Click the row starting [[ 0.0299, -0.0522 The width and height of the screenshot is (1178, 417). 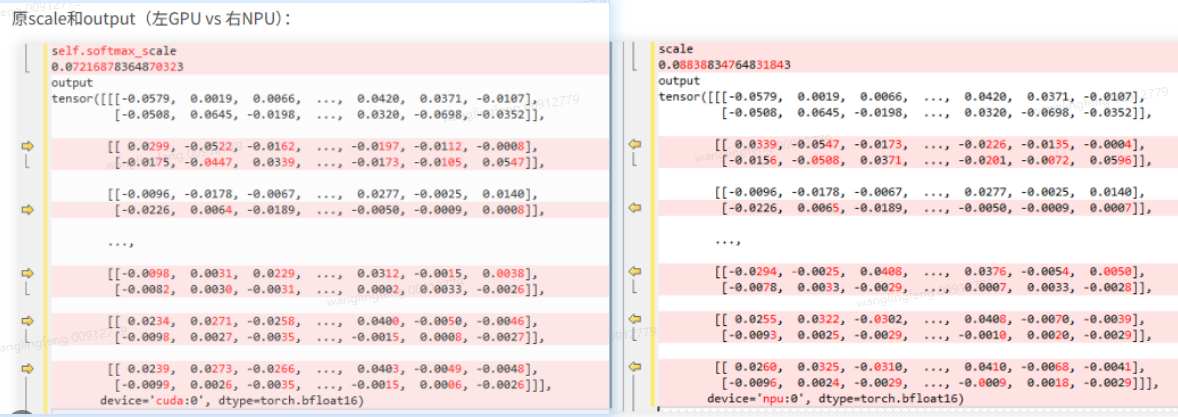(x=322, y=147)
